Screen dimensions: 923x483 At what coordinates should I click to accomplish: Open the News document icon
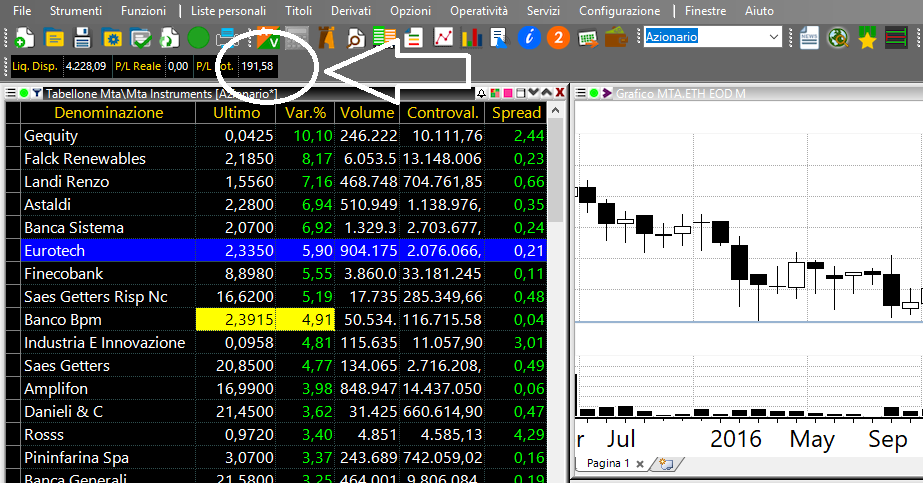(x=809, y=38)
